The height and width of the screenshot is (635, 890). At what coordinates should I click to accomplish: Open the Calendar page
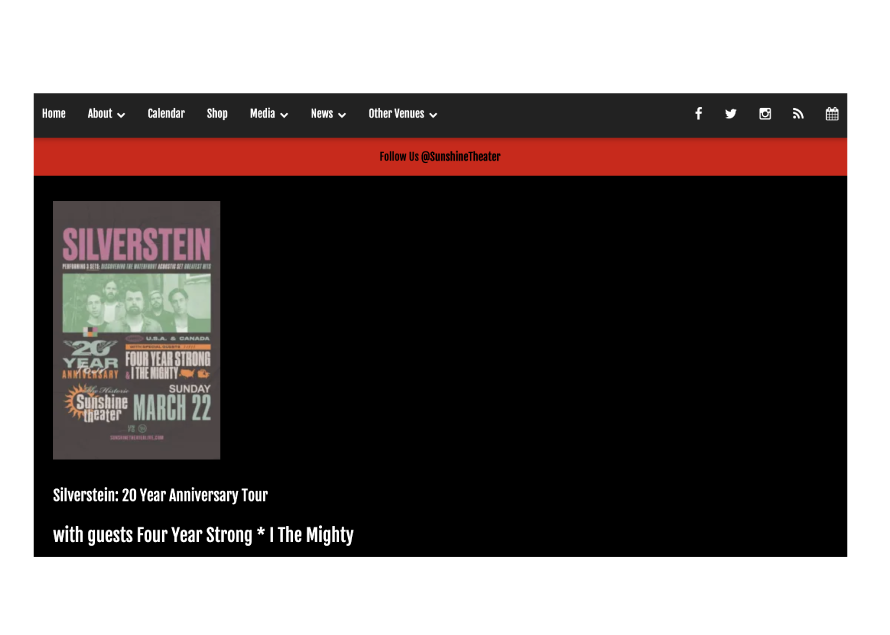coord(166,114)
